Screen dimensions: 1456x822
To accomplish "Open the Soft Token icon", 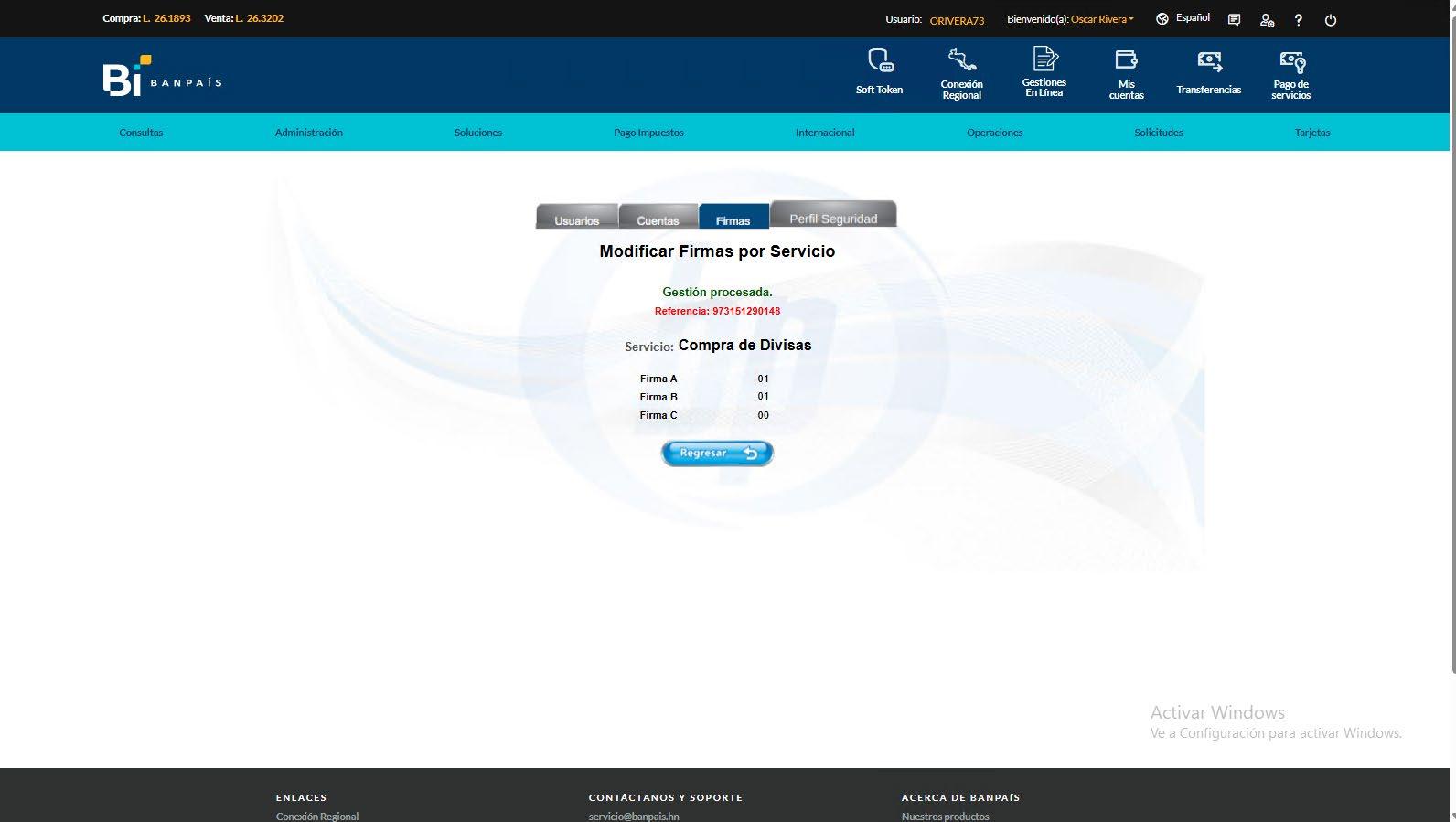I will point(880,61).
